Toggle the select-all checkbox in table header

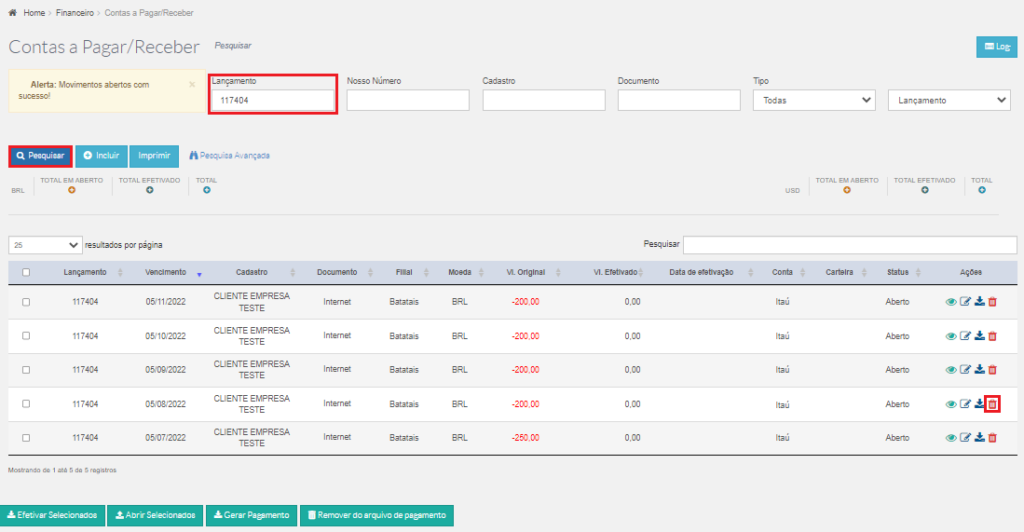(x=26, y=272)
